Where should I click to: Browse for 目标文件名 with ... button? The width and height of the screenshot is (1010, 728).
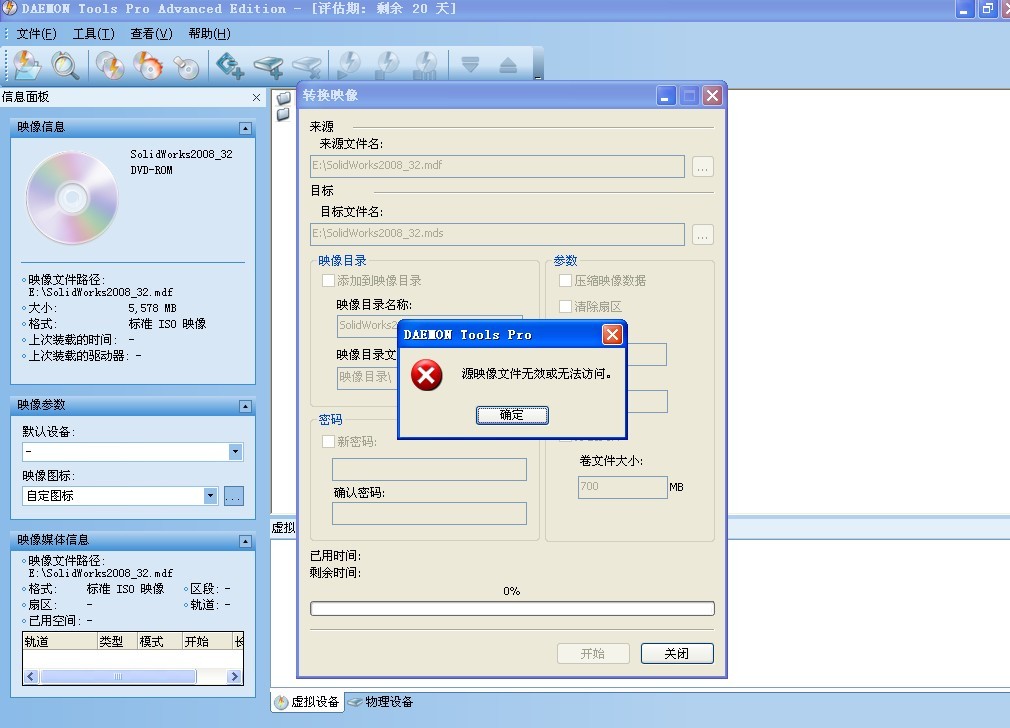[x=703, y=235]
